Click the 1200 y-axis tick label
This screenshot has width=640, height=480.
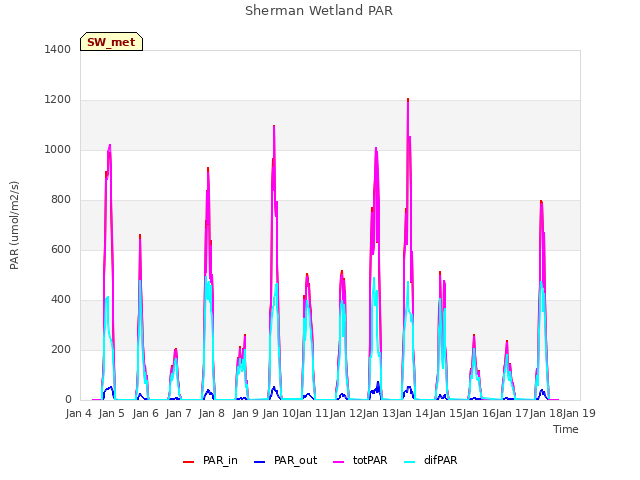(x=58, y=100)
